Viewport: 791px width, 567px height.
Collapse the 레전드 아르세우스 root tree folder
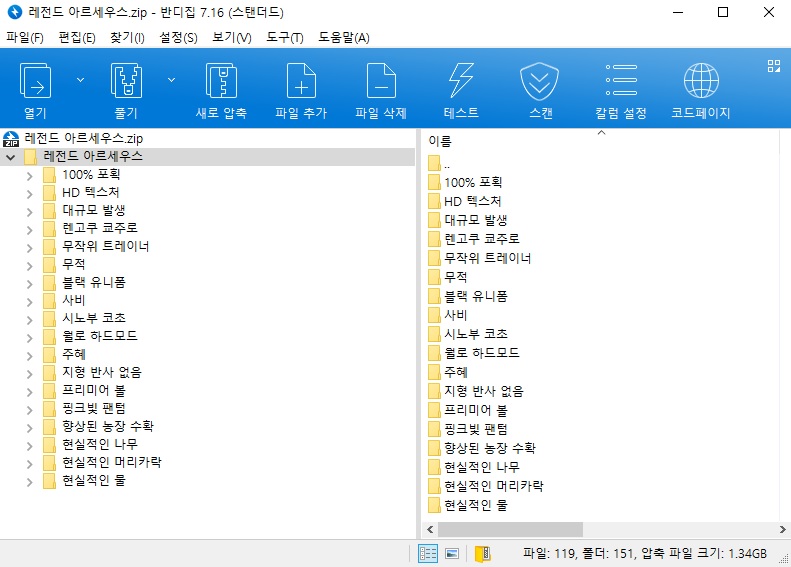pyautogui.click(x=11, y=157)
